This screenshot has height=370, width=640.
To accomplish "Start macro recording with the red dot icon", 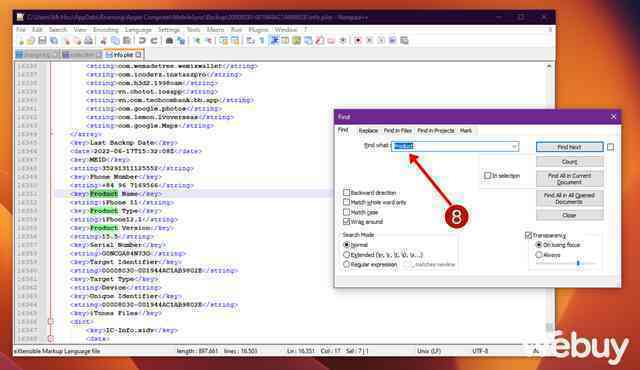I will [x=358, y=40].
